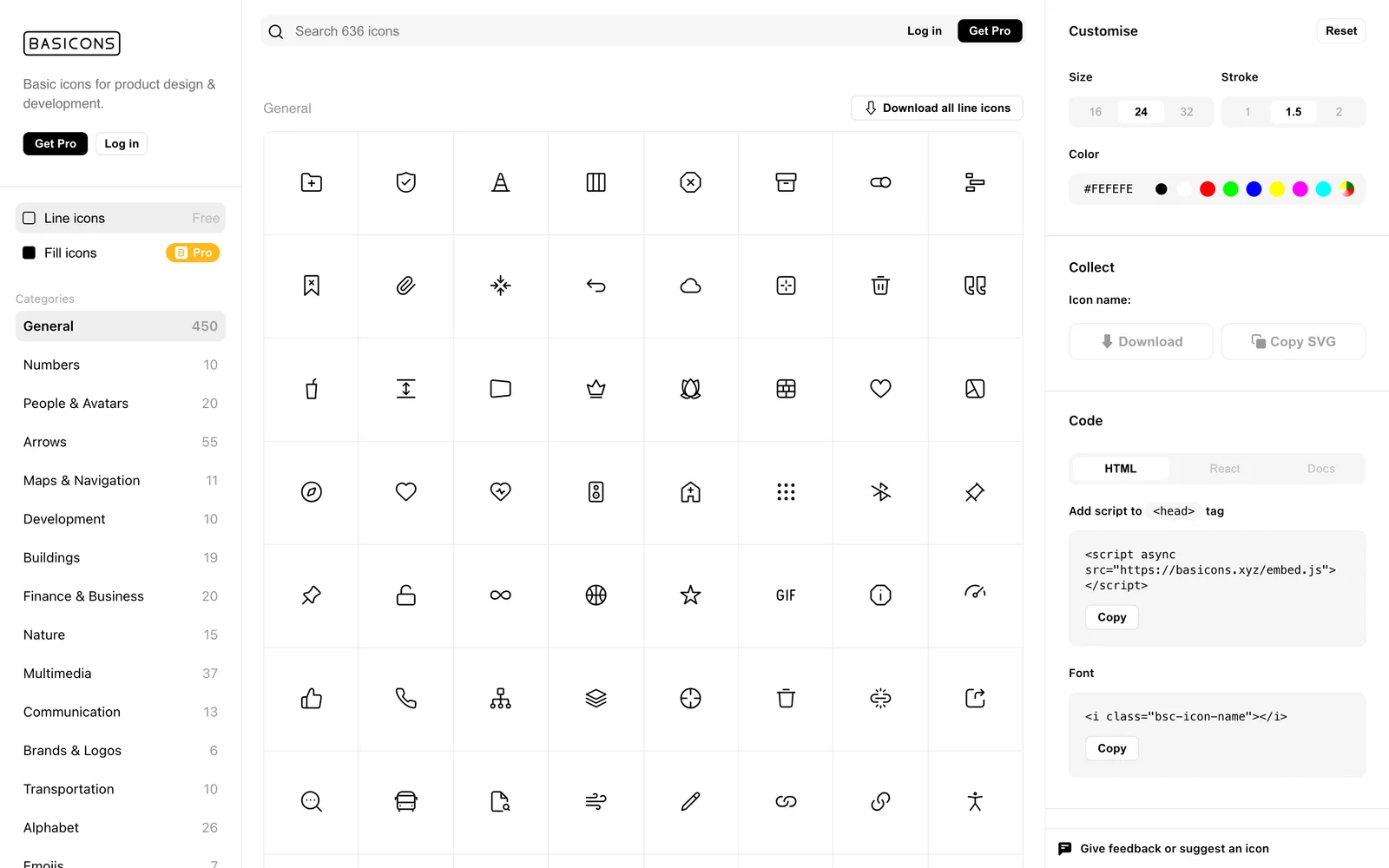The image size is (1389, 868).
Task: Open the React code tab
Action: [x=1224, y=469]
